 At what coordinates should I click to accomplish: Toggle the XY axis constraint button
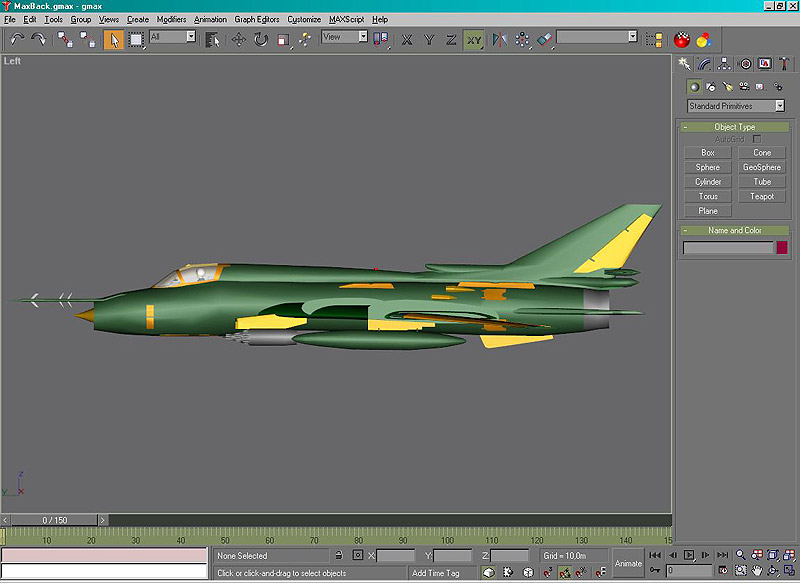[474, 39]
